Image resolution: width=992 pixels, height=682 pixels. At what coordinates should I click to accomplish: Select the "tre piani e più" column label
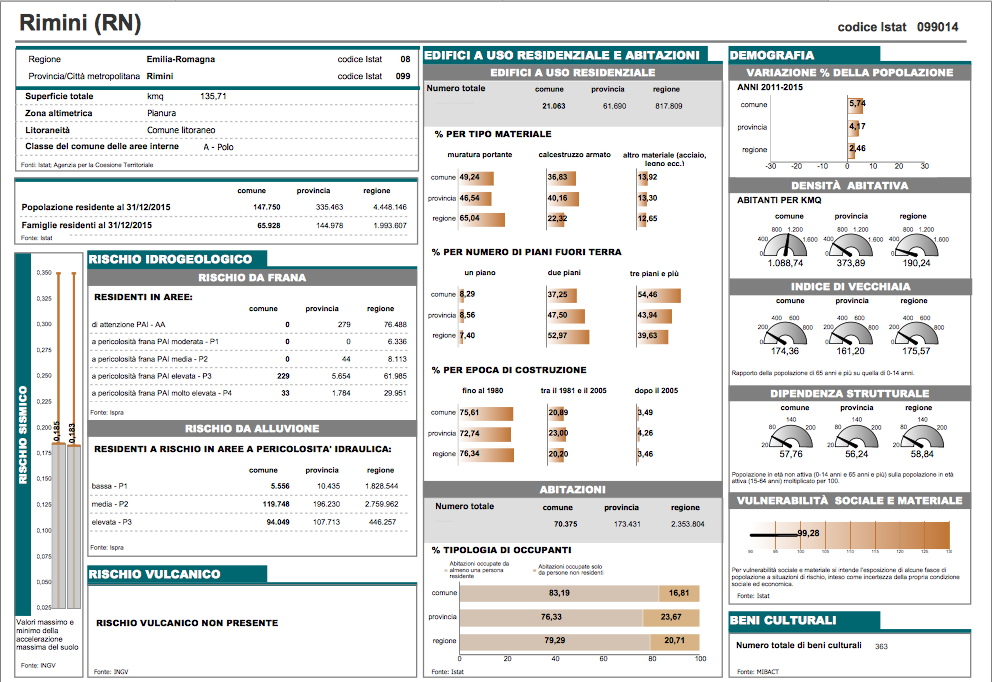(654, 274)
